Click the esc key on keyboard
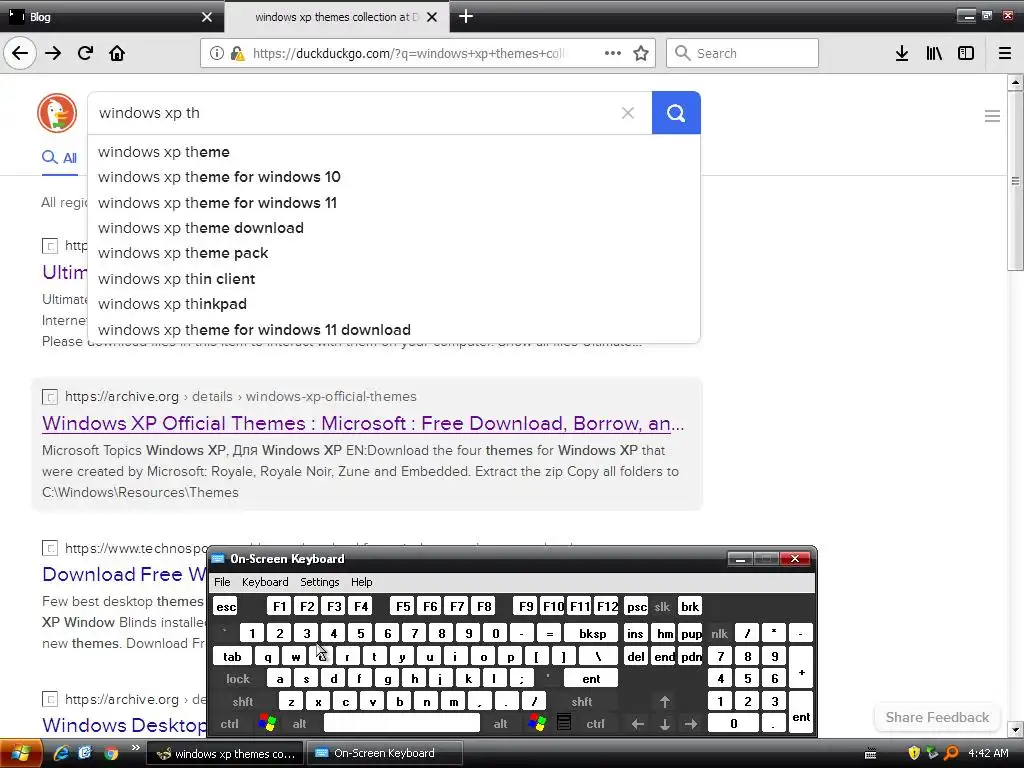1024x768 pixels. (226, 607)
